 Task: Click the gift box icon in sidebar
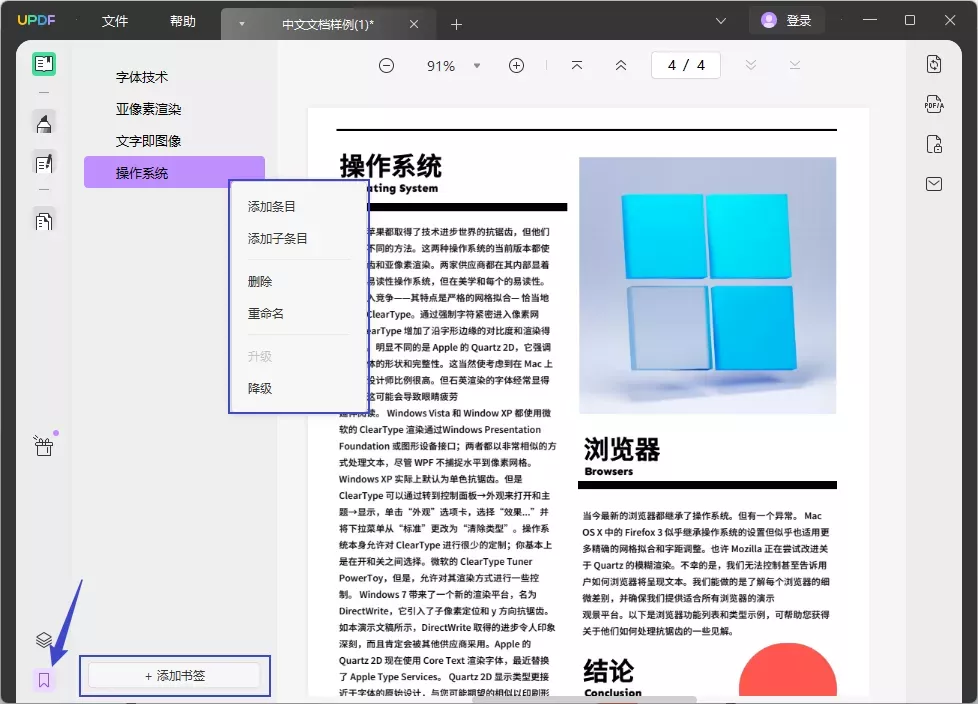[x=43, y=446]
